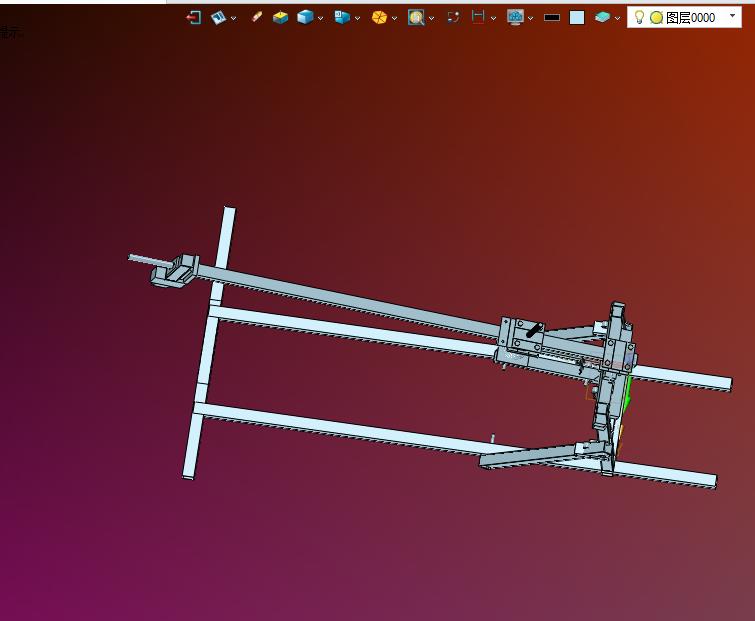The height and width of the screenshot is (621, 755).
Task: Click the red exit arrow icon
Action: [x=194, y=18]
